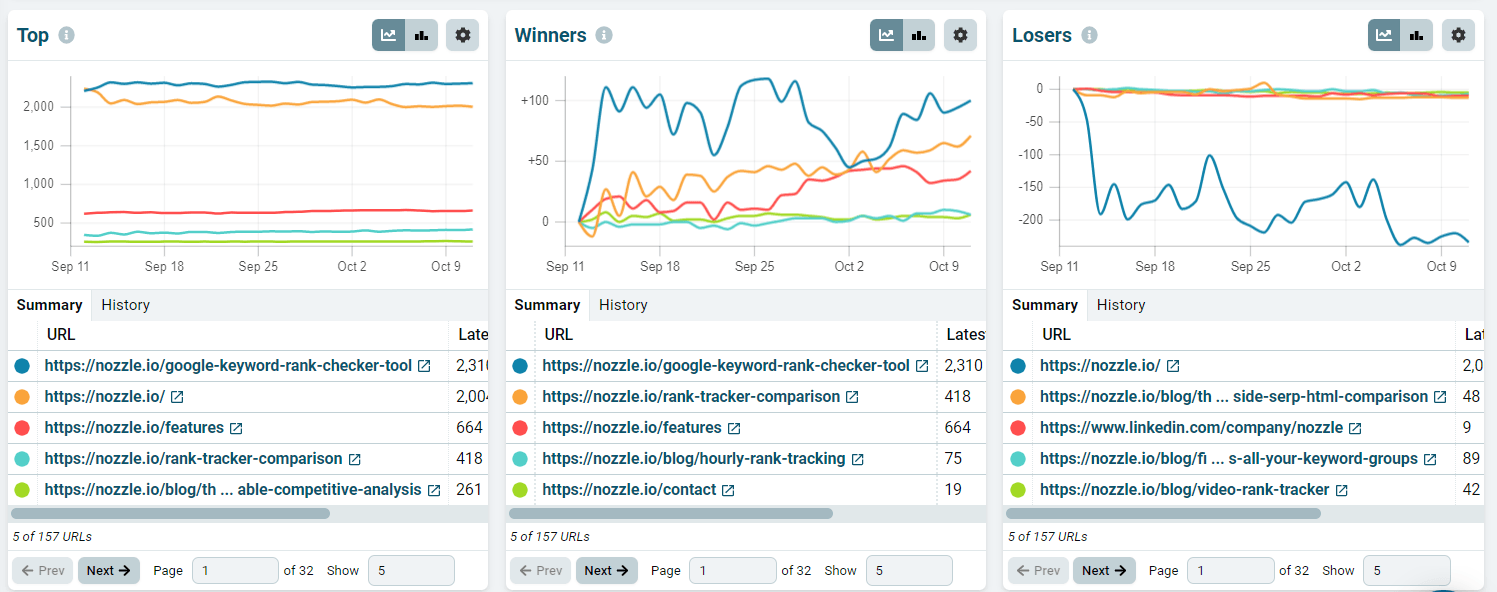Image resolution: width=1497 pixels, height=592 pixels.
Task: Open external link icon for linkedin.com/company/nozzle
Action: pyautogui.click(x=1355, y=428)
